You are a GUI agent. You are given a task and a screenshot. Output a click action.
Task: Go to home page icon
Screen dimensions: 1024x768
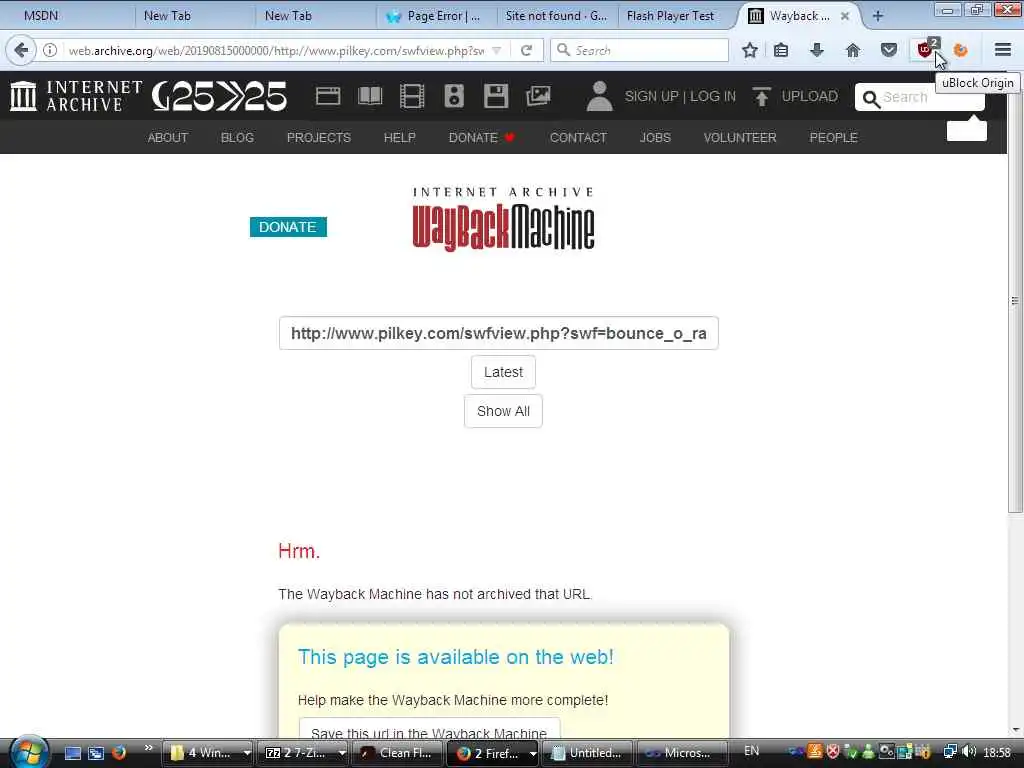[x=853, y=50]
